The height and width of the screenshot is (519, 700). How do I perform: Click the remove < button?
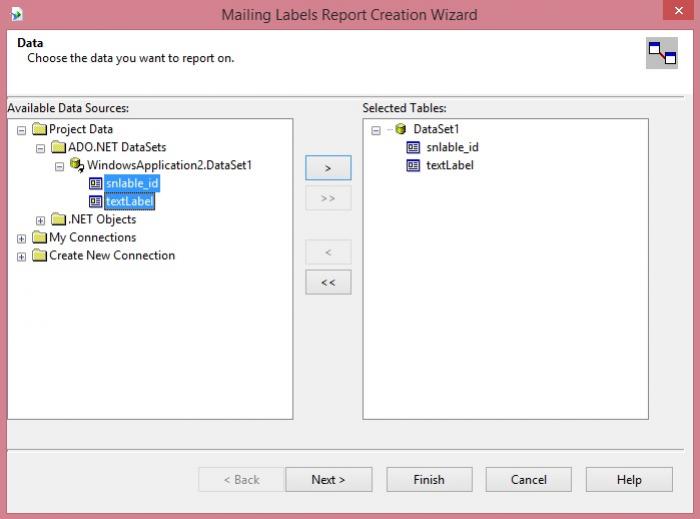click(328, 252)
